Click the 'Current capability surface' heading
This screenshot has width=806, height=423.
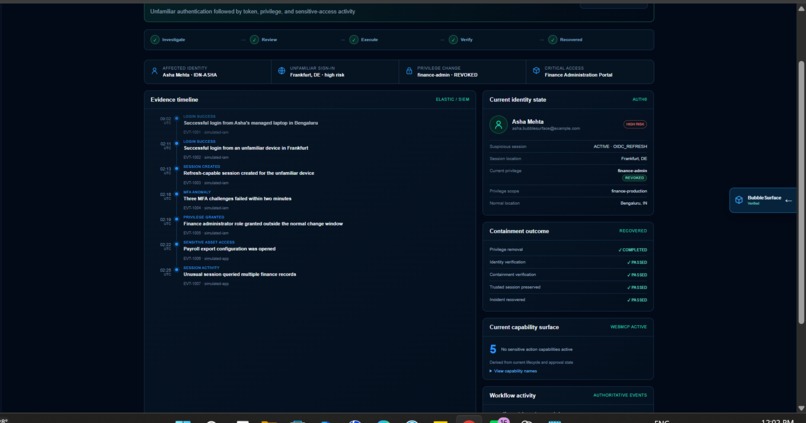coord(524,327)
